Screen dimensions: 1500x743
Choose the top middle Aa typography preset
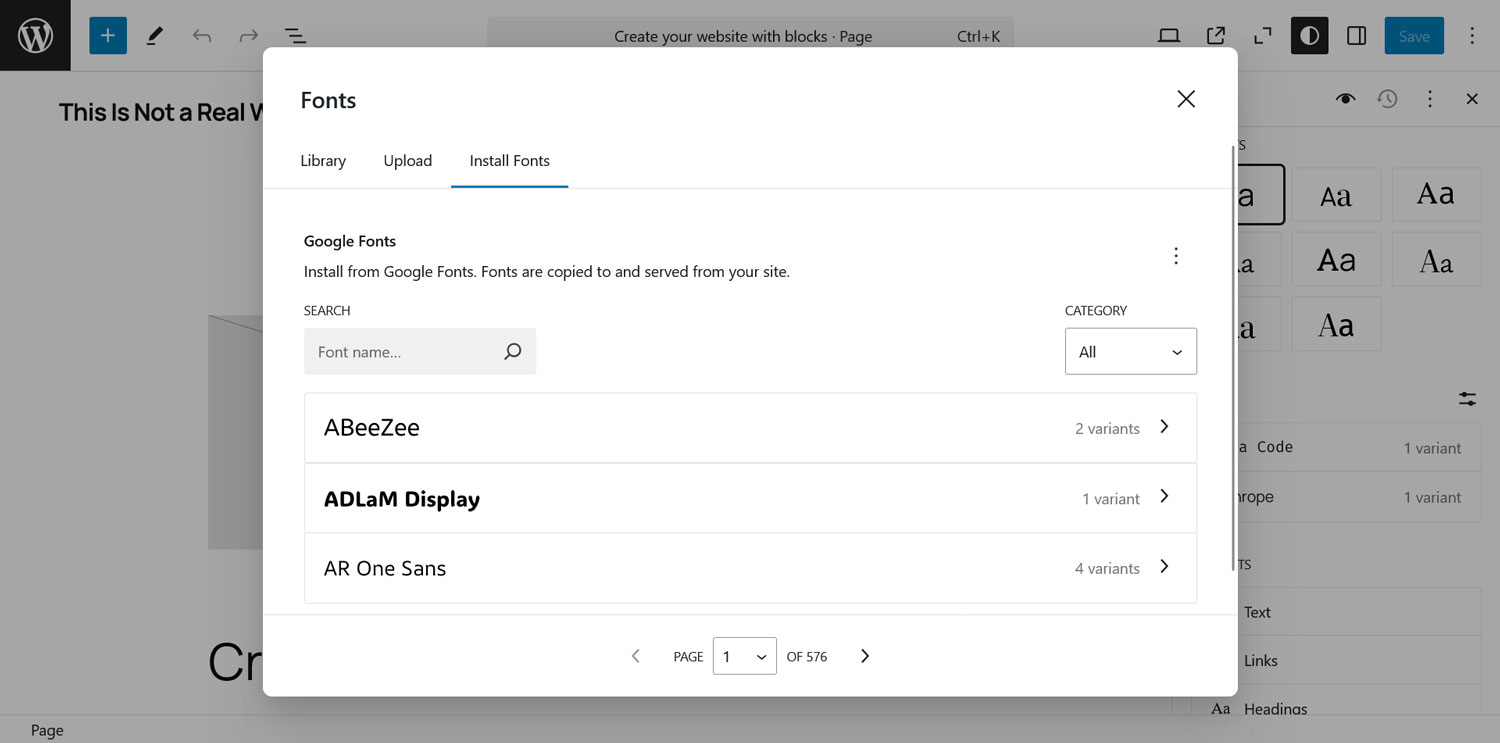coord(1336,195)
